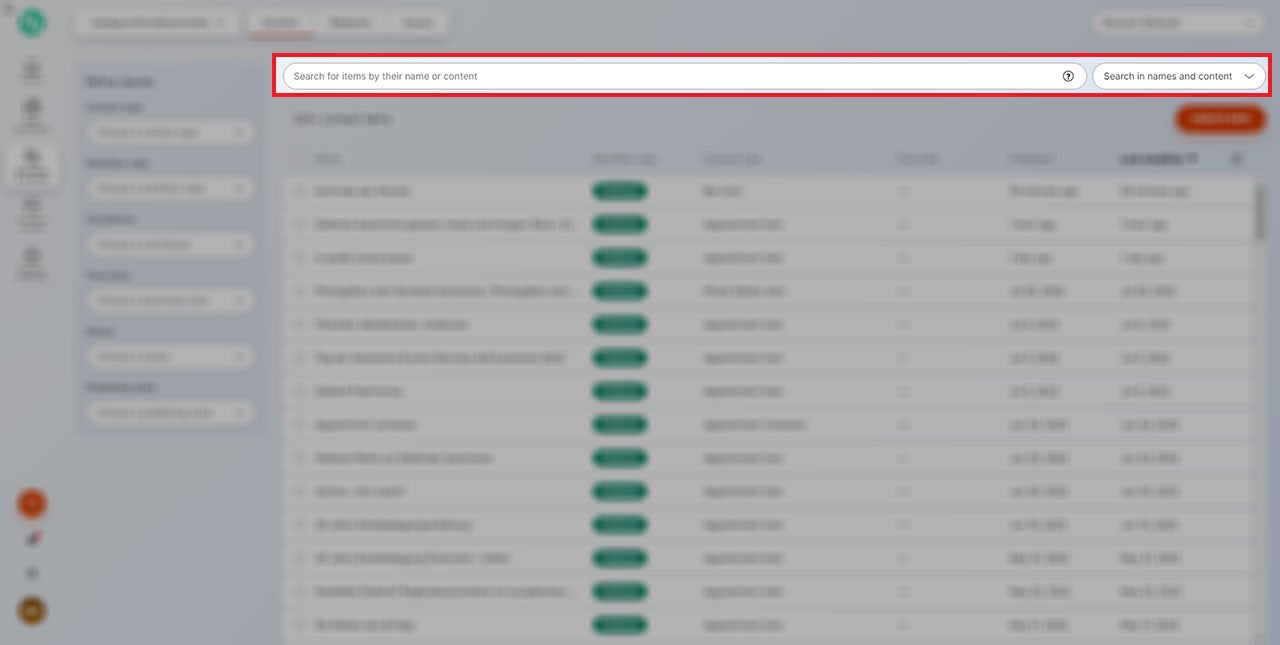The height and width of the screenshot is (645, 1280).
Task: Tick the checkbox of the first table row
Action: (299, 191)
